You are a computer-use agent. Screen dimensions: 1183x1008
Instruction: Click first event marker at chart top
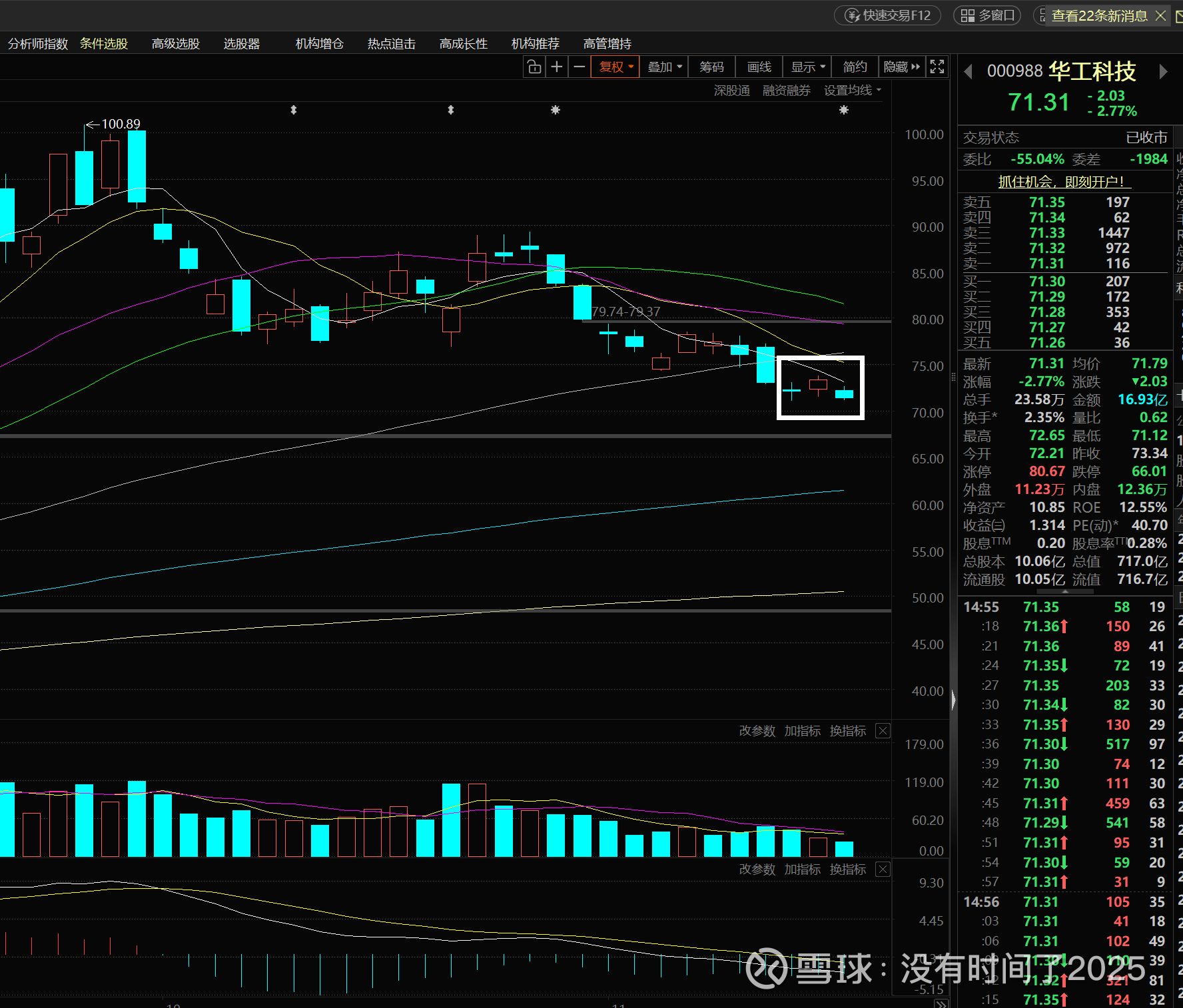tap(294, 110)
